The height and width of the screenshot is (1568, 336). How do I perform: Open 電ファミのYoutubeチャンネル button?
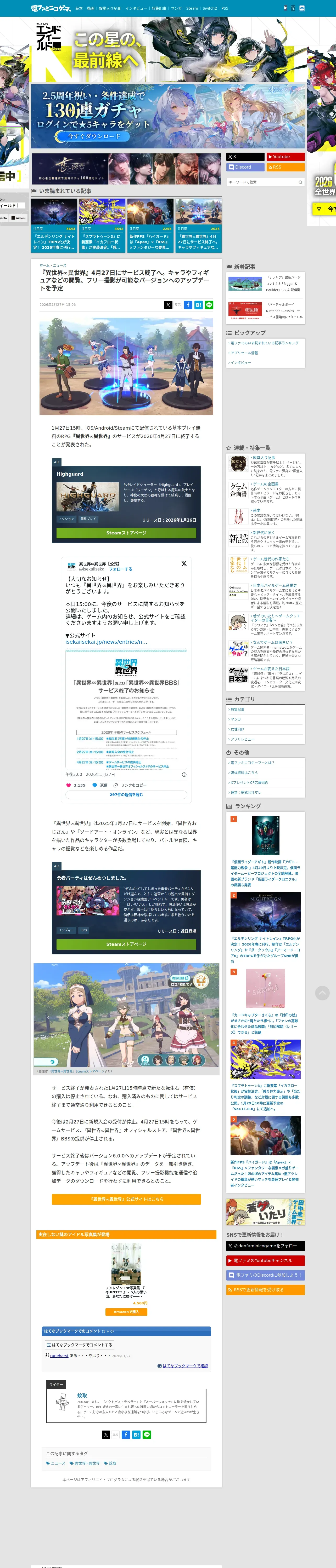(265, 1261)
